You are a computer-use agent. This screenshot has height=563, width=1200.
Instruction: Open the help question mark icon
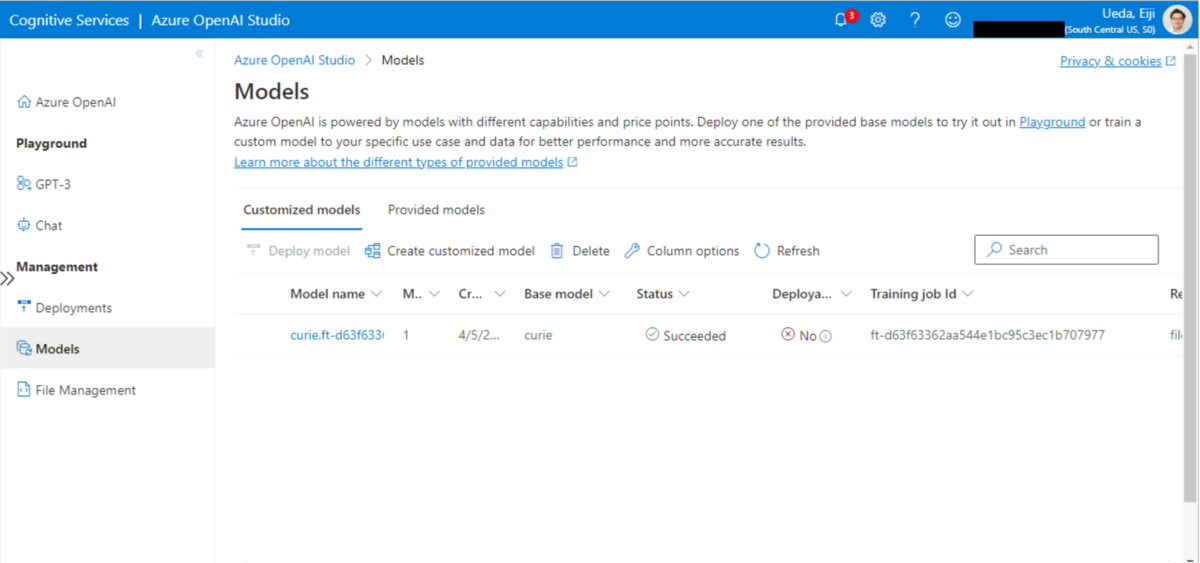click(x=915, y=19)
